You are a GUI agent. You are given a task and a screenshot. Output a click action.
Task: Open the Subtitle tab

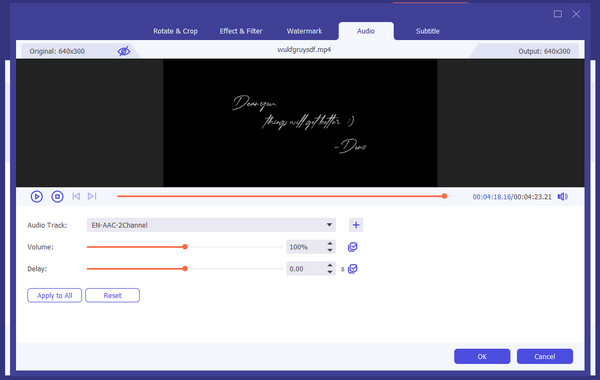427,31
